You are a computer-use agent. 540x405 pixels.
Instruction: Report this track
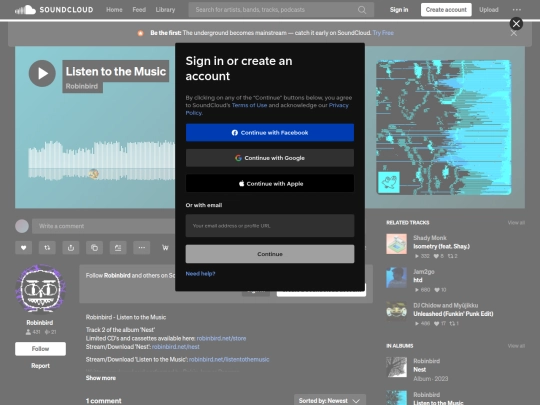click(x=40, y=366)
